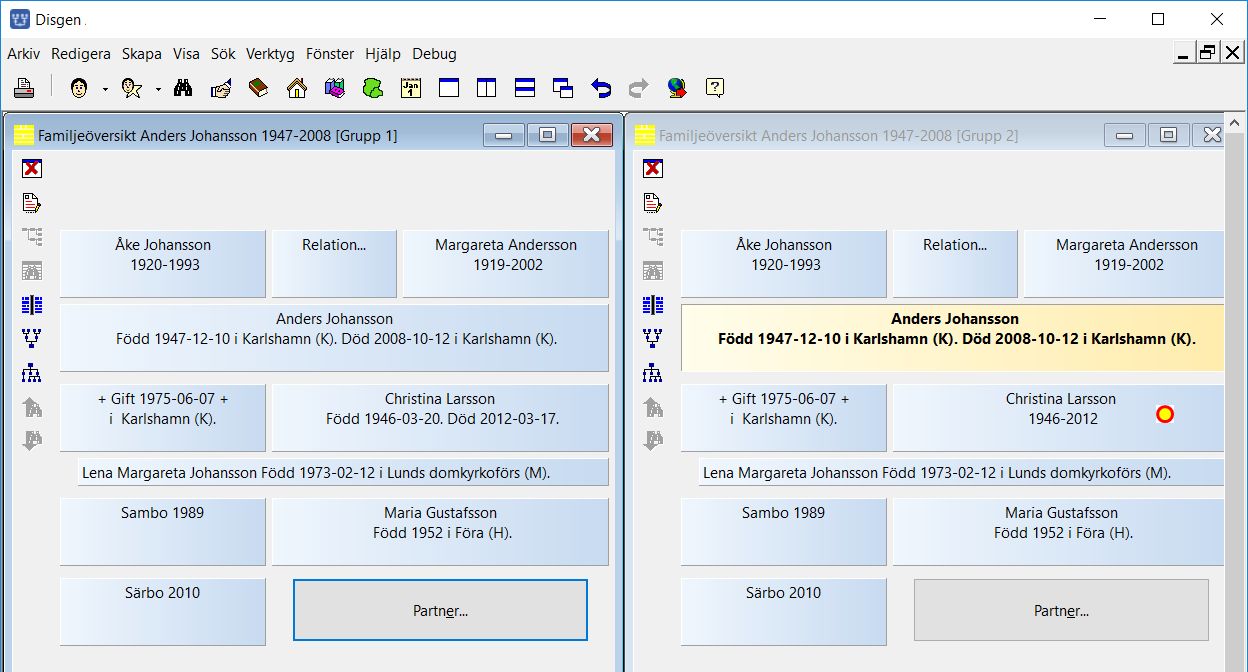Open the Debug menu
Screen dimensions: 1248x672
(434, 54)
